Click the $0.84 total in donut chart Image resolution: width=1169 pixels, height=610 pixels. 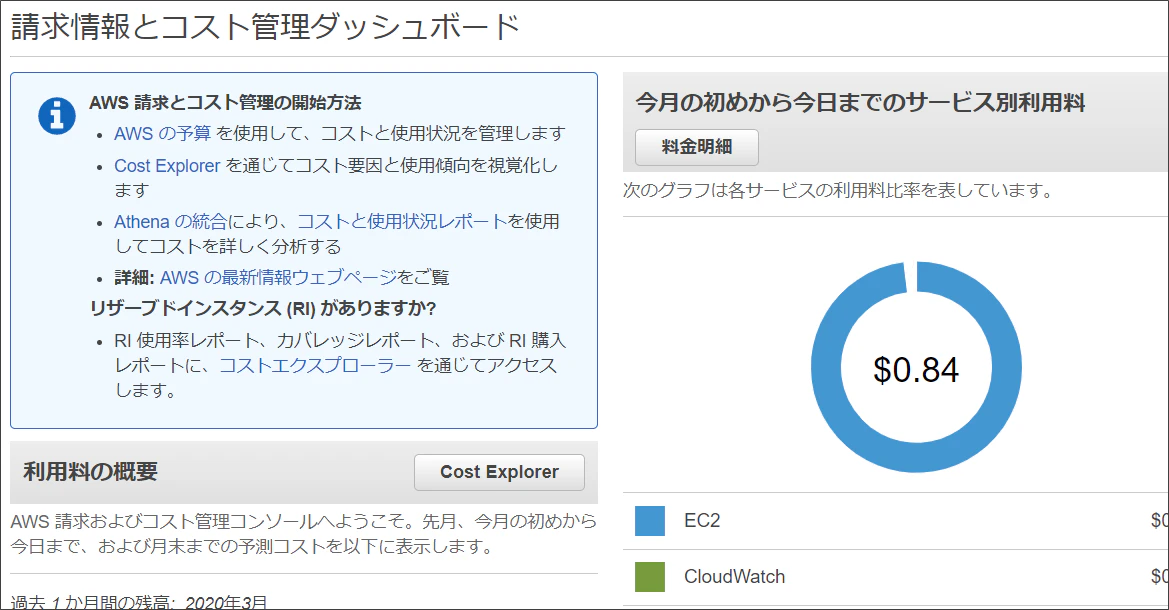916,370
